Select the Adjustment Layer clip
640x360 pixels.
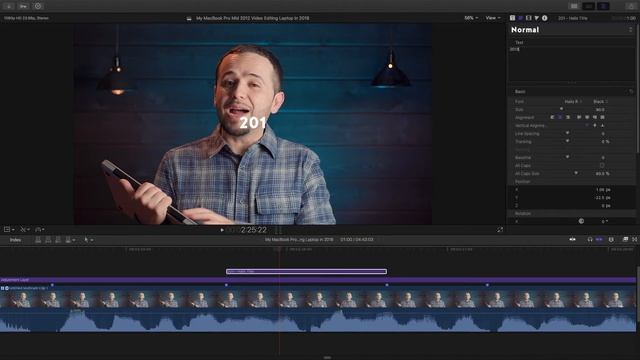(318, 280)
